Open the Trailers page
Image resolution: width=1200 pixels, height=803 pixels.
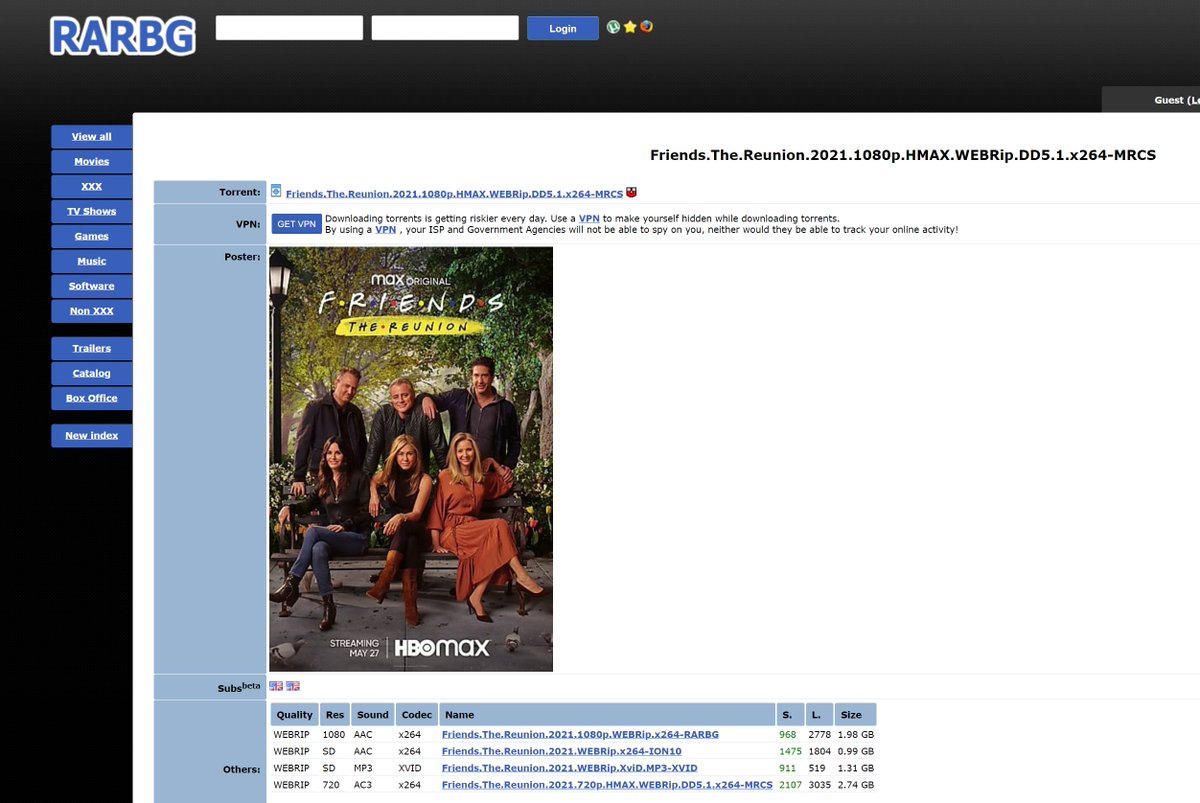[92, 348]
